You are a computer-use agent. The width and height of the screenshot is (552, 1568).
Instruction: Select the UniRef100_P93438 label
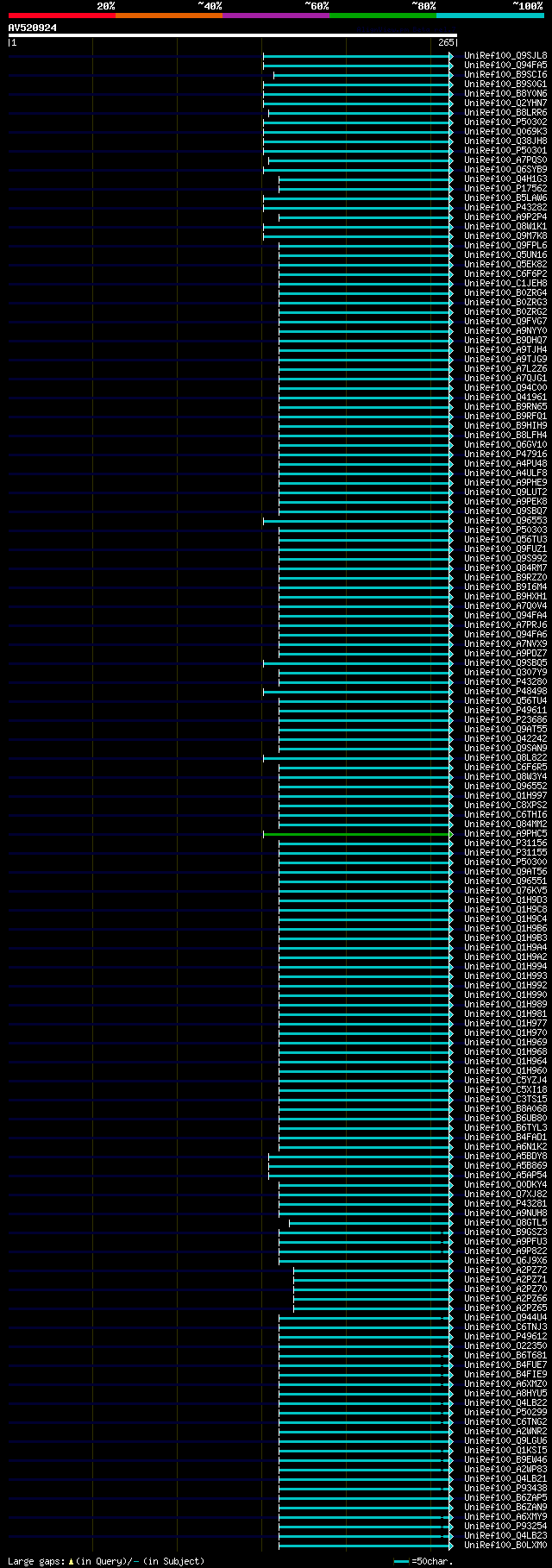click(505, 1489)
